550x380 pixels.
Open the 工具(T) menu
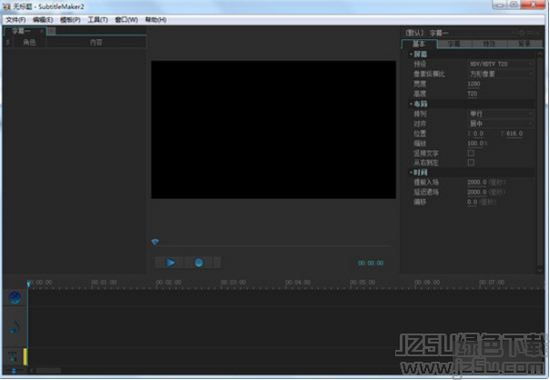(x=98, y=20)
